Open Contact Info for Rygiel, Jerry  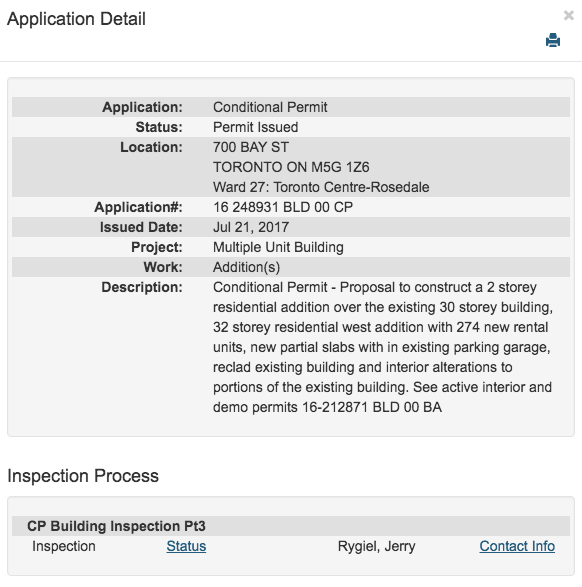517,546
